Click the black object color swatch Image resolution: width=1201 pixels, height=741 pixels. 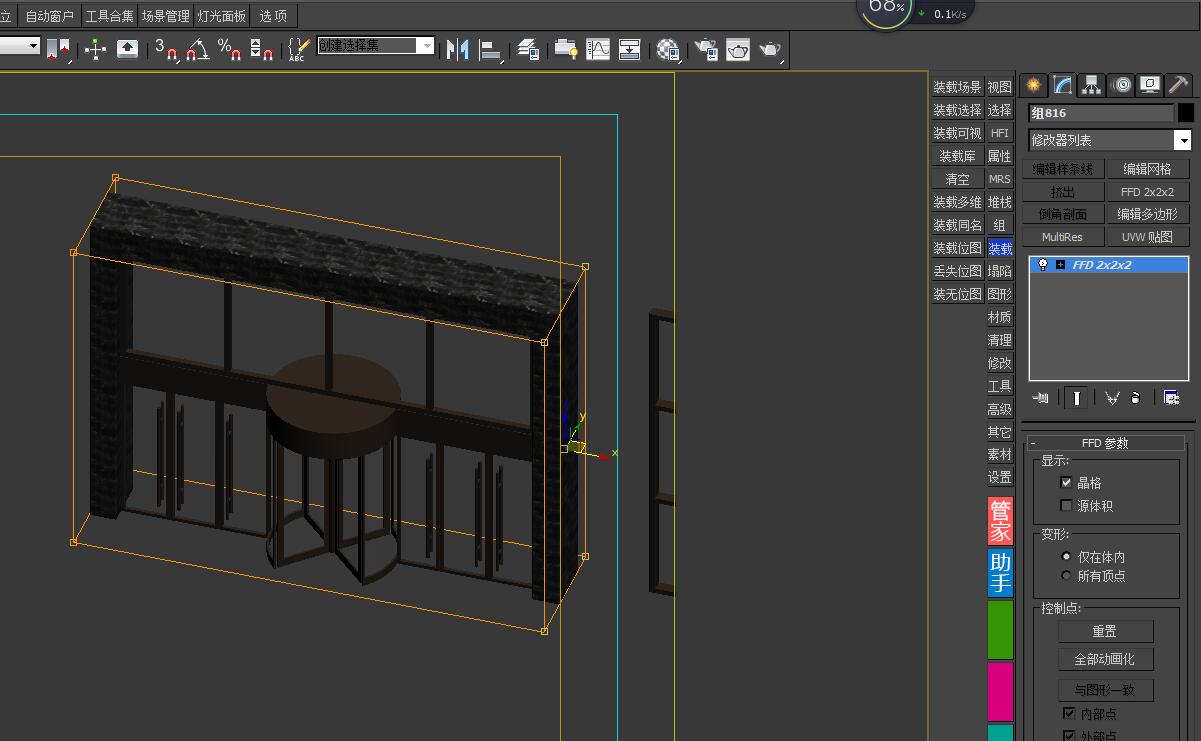(1186, 113)
